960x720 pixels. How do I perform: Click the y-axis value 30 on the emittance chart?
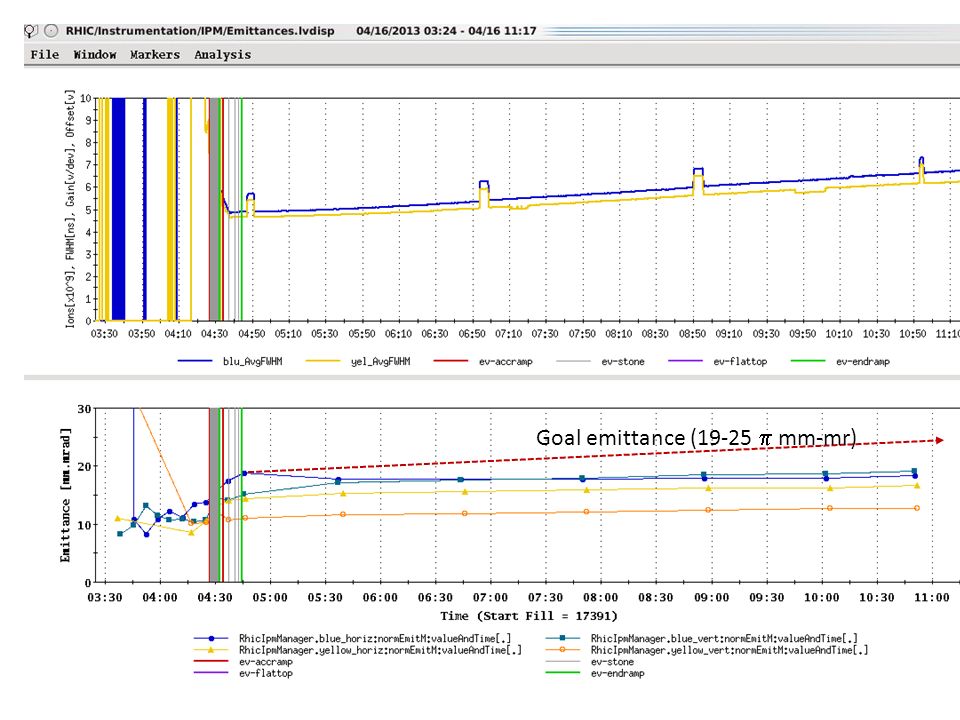pyautogui.click(x=84, y=408)
